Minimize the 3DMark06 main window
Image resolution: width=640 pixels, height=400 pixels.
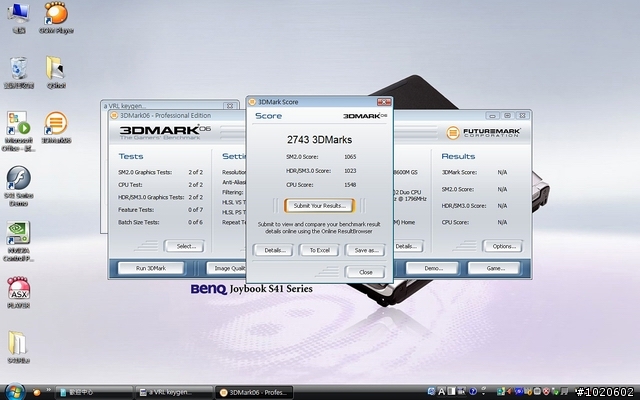(492, 116)
